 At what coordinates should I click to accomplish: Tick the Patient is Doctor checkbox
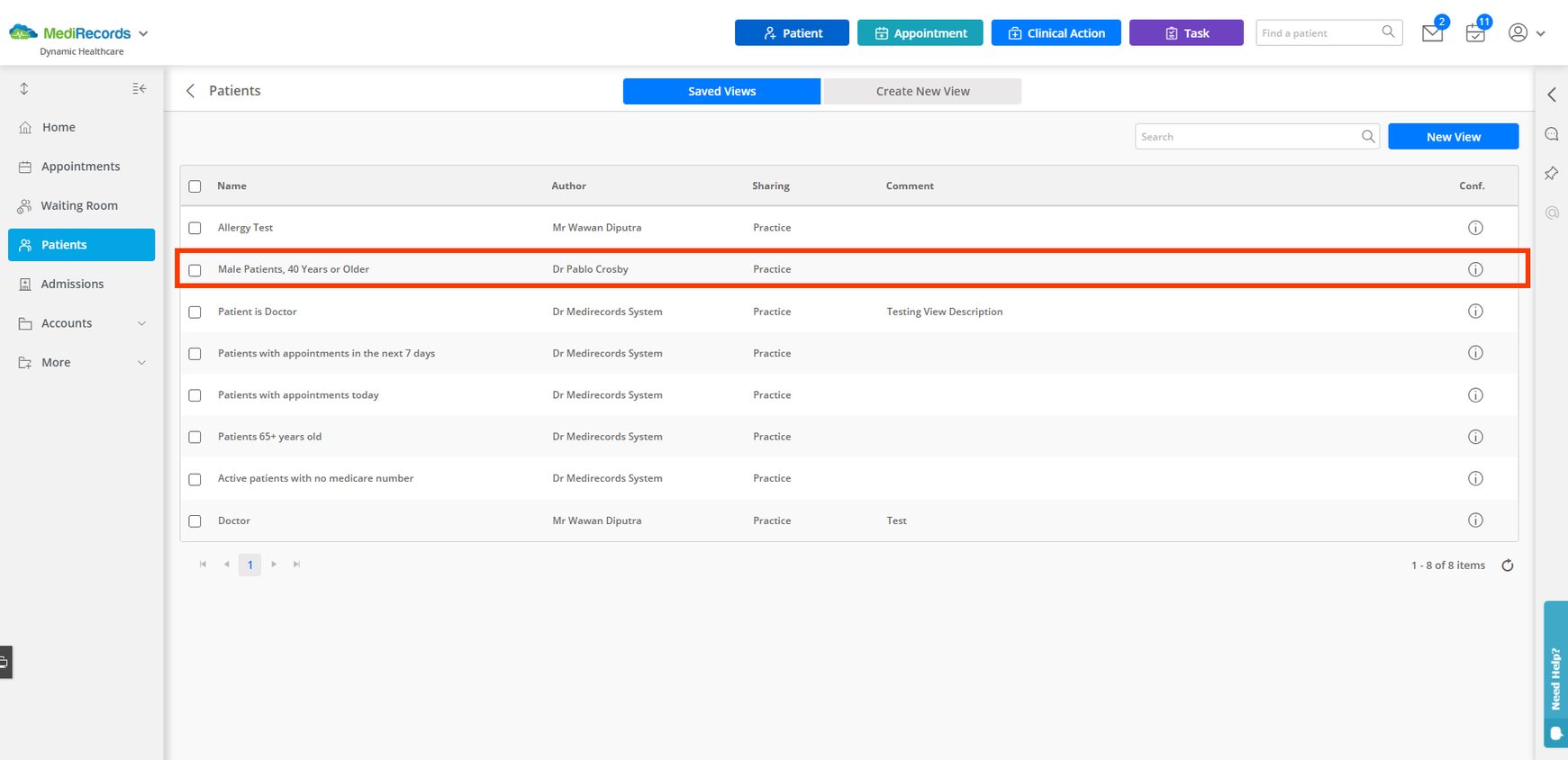[x=195, y=312]
